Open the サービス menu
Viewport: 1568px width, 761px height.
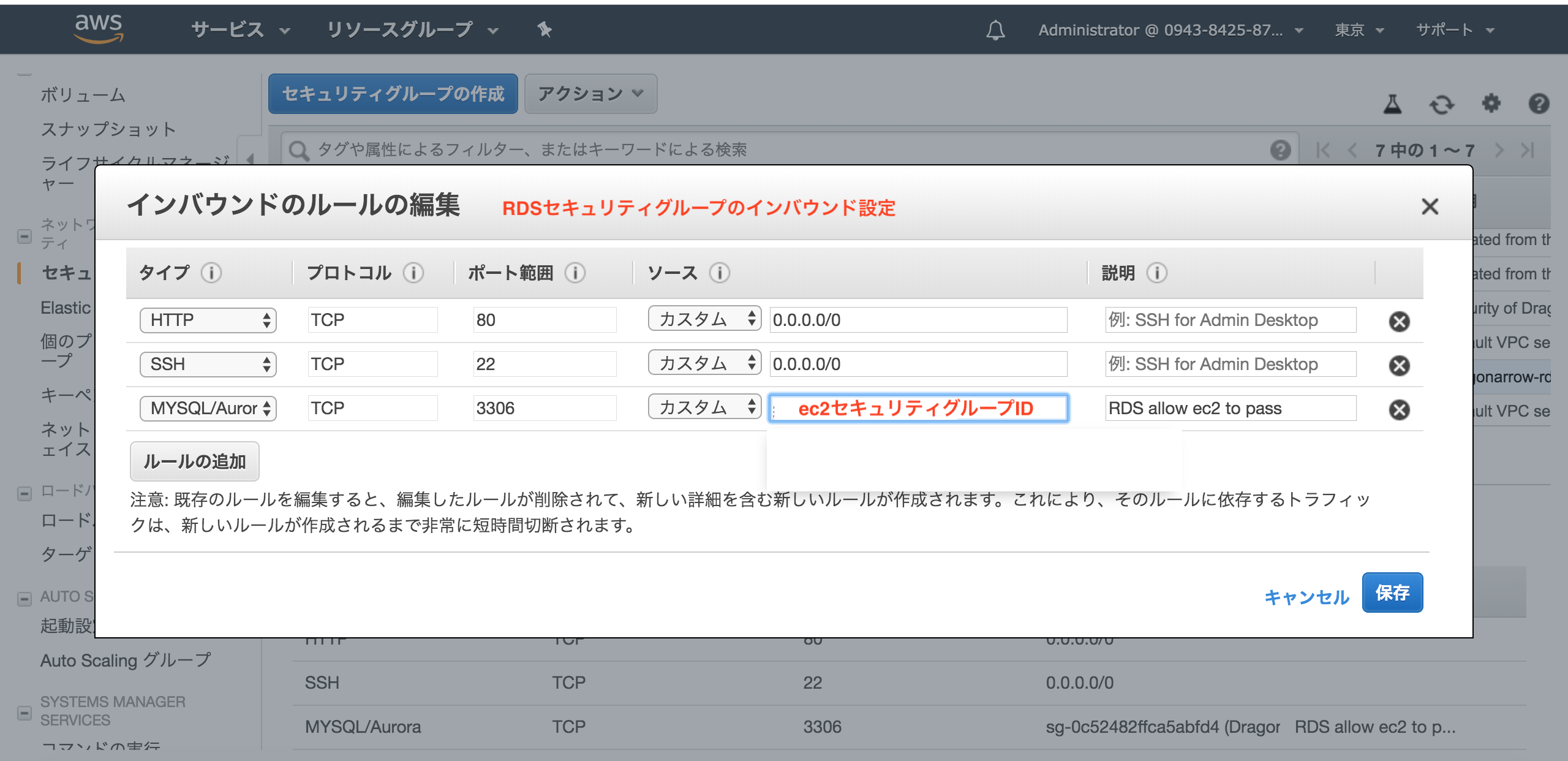[240, 29]
